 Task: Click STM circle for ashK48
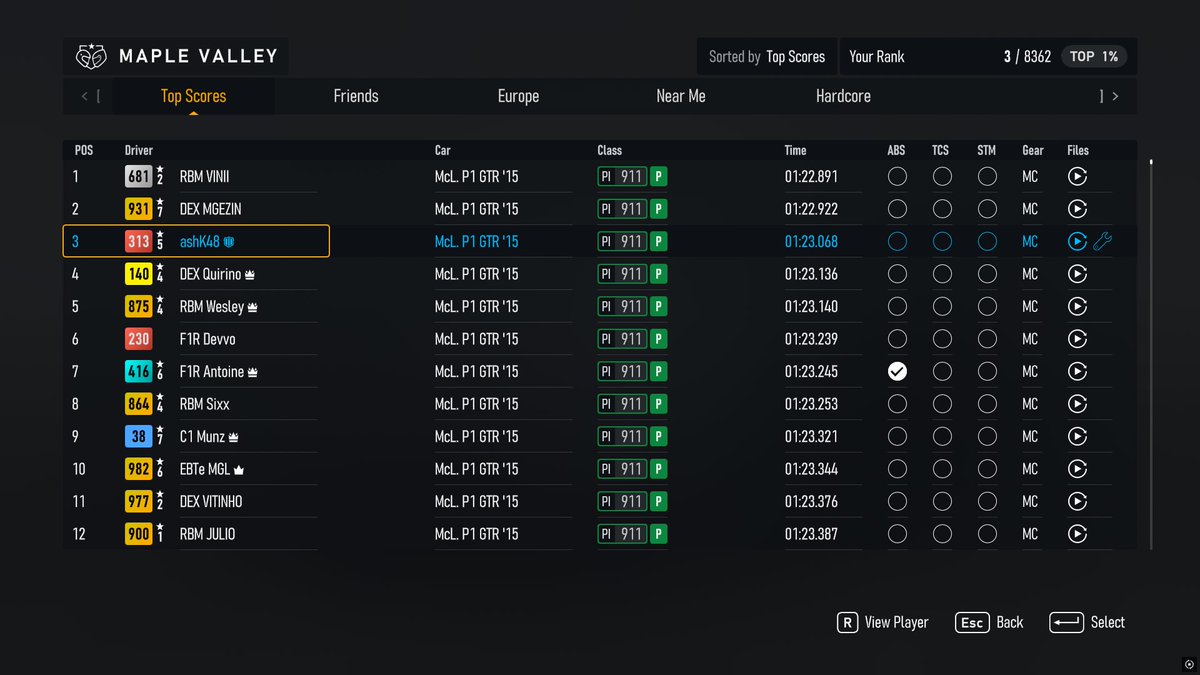tap(987, 241)
